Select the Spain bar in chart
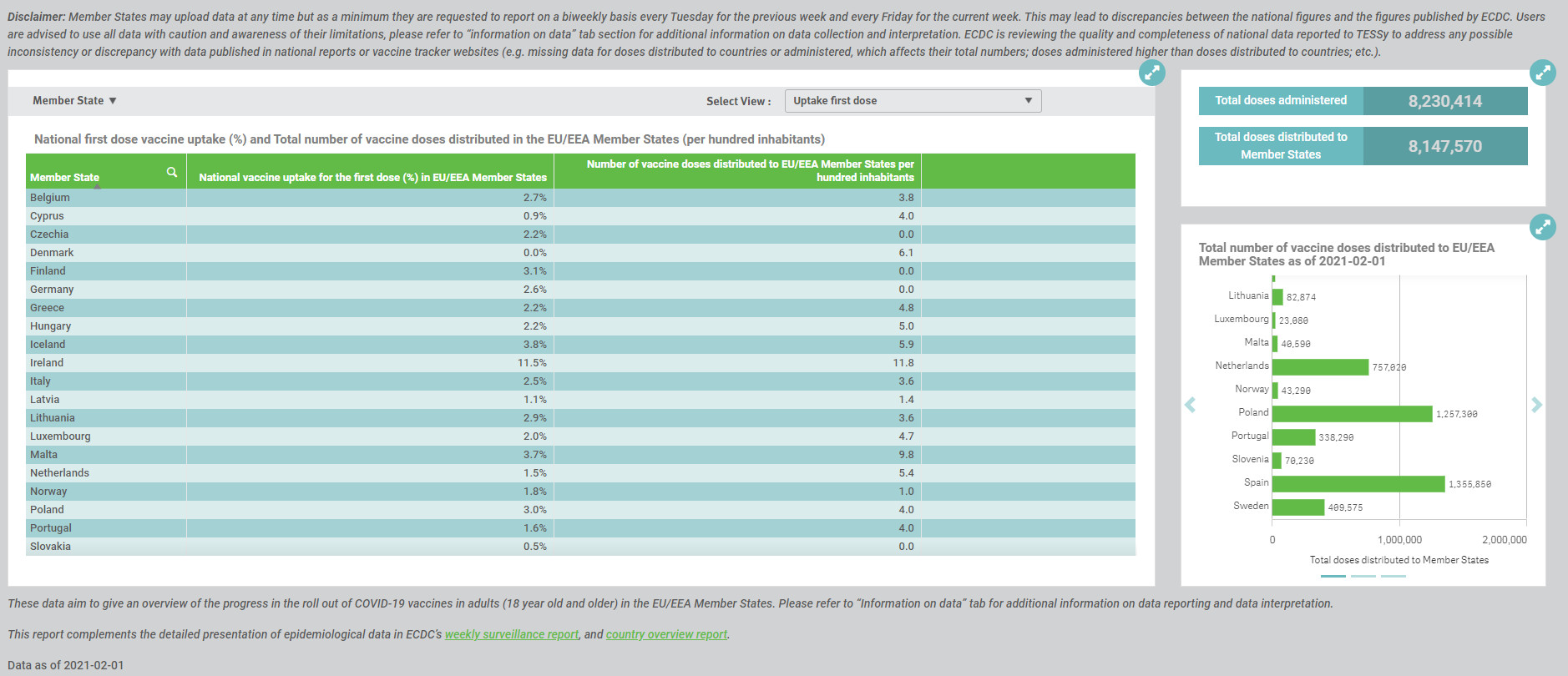The image size is (1568, 676). point(1358,483)
